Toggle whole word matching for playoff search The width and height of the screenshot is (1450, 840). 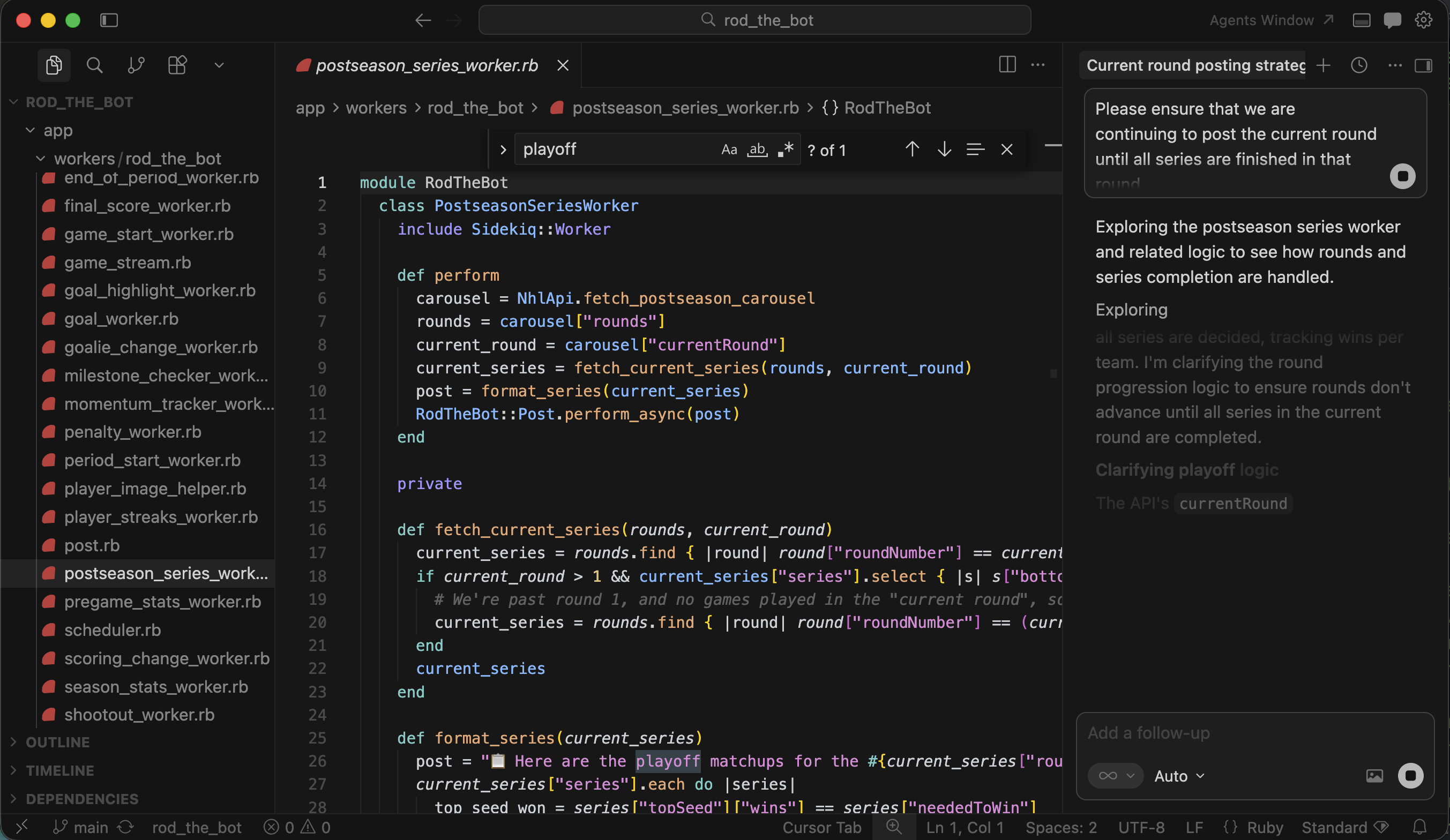pyautogui.click(x=757, y=149)
